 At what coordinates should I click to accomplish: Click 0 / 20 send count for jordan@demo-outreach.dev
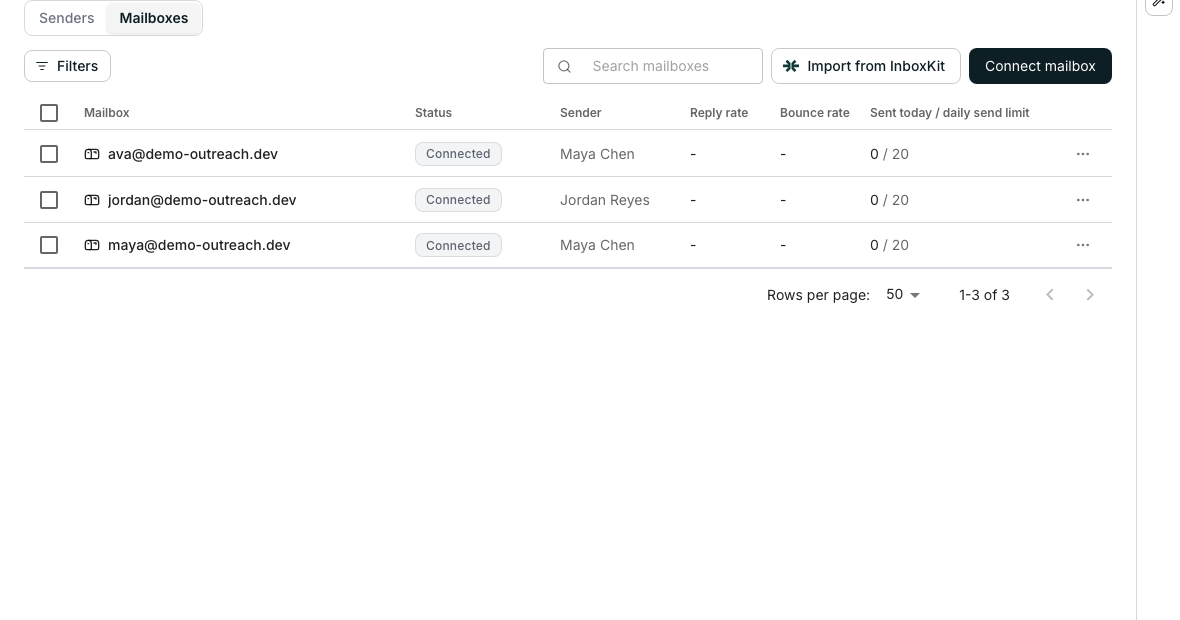(x=890, y=200)
